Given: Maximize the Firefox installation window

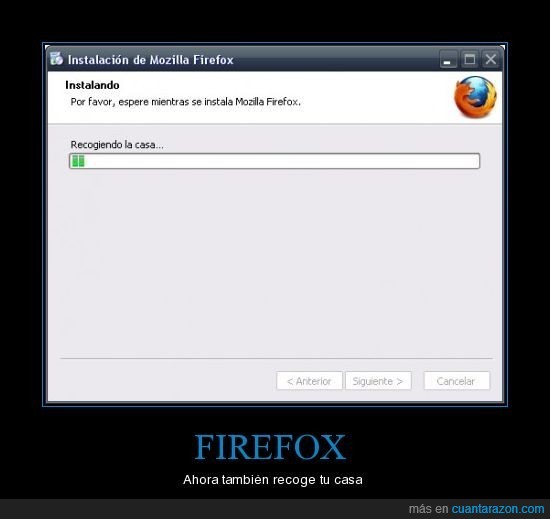Looking at the screenshot, I should (469, 59).
